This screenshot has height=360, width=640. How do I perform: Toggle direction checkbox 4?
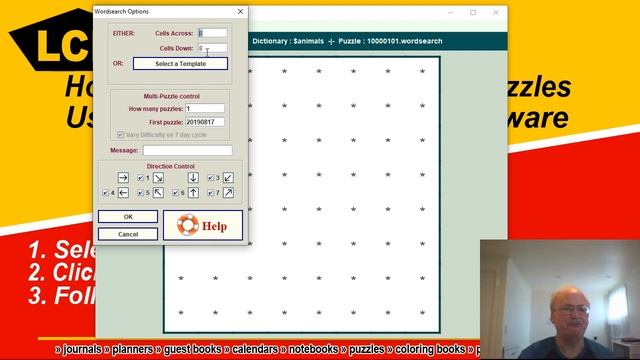click(106, 193)
